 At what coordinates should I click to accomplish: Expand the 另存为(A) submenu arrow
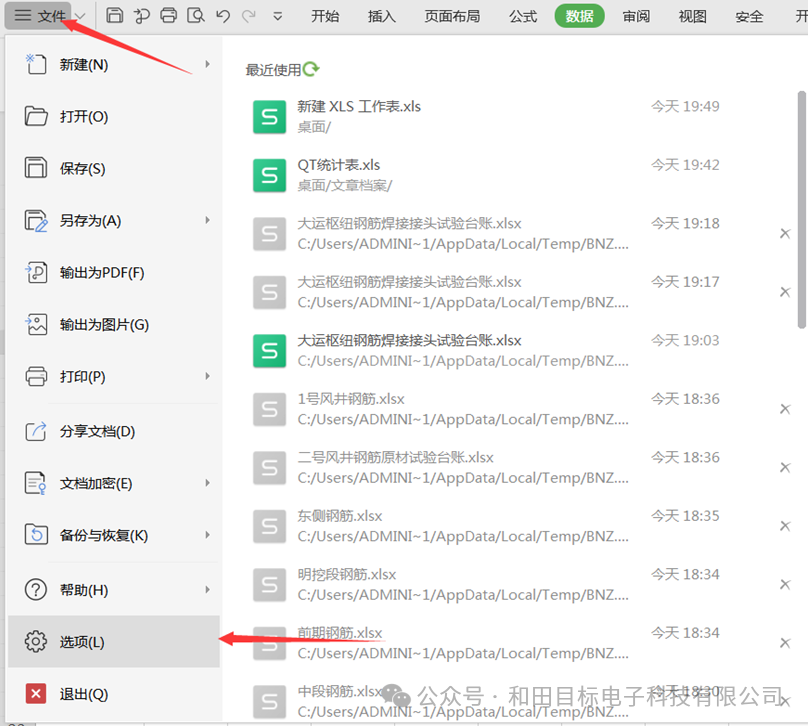point(208,221)
